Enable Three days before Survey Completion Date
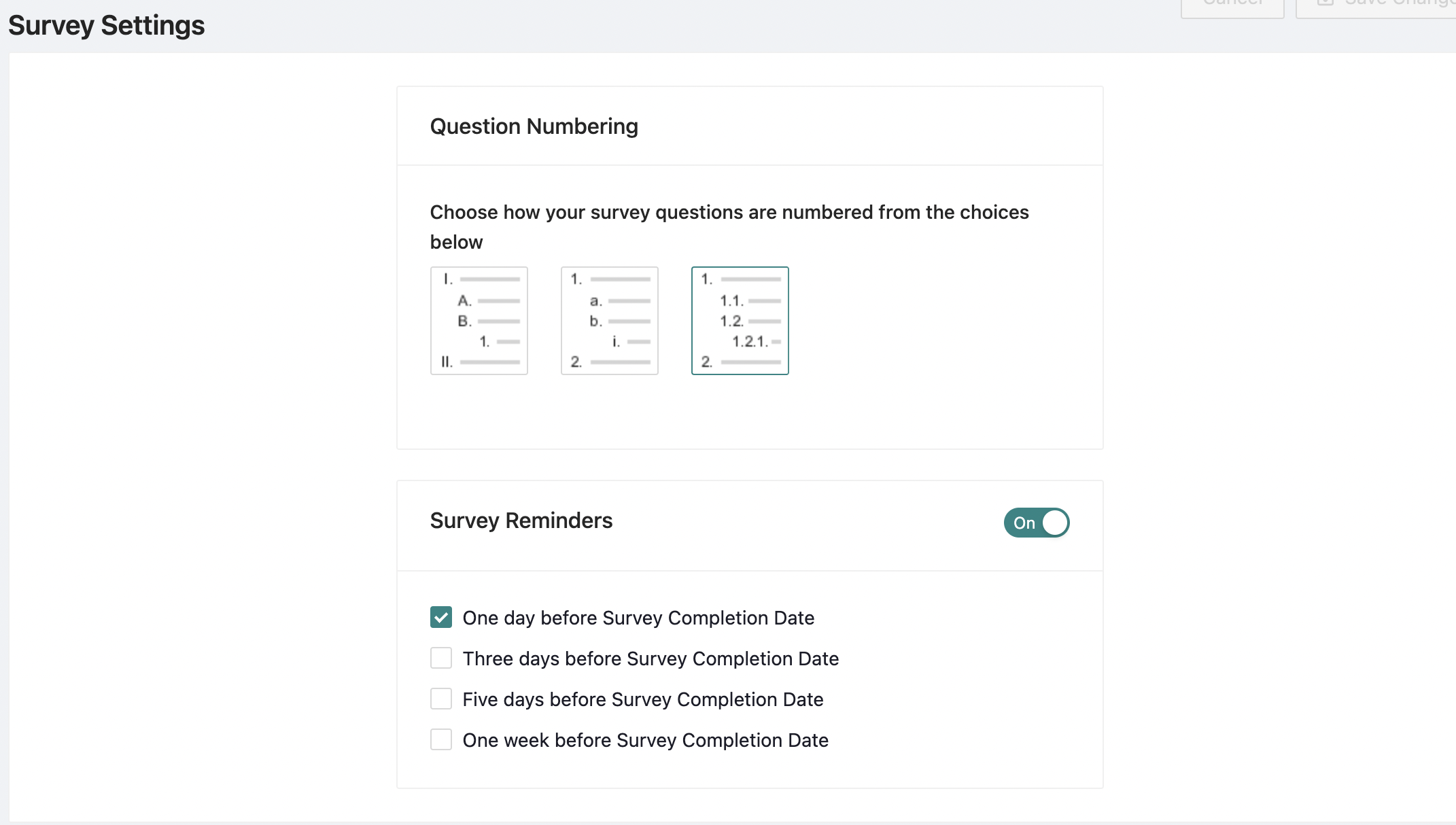1456x825 pixels. point(440,658)
